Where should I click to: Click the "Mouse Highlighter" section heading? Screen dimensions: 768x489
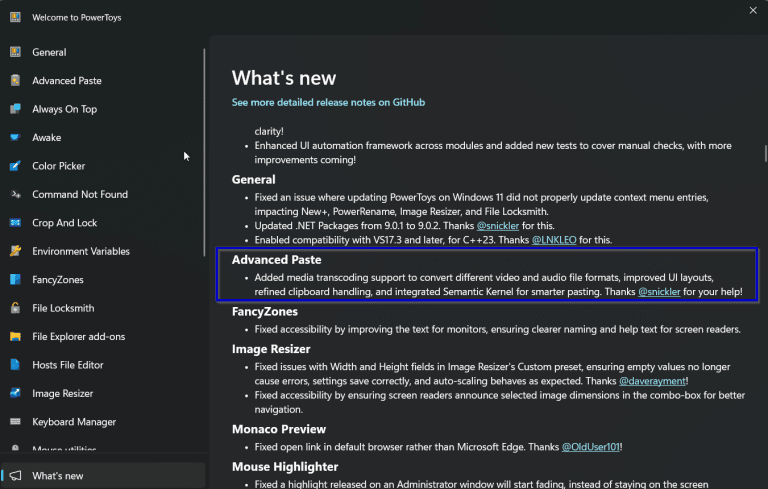coord(285,466)
